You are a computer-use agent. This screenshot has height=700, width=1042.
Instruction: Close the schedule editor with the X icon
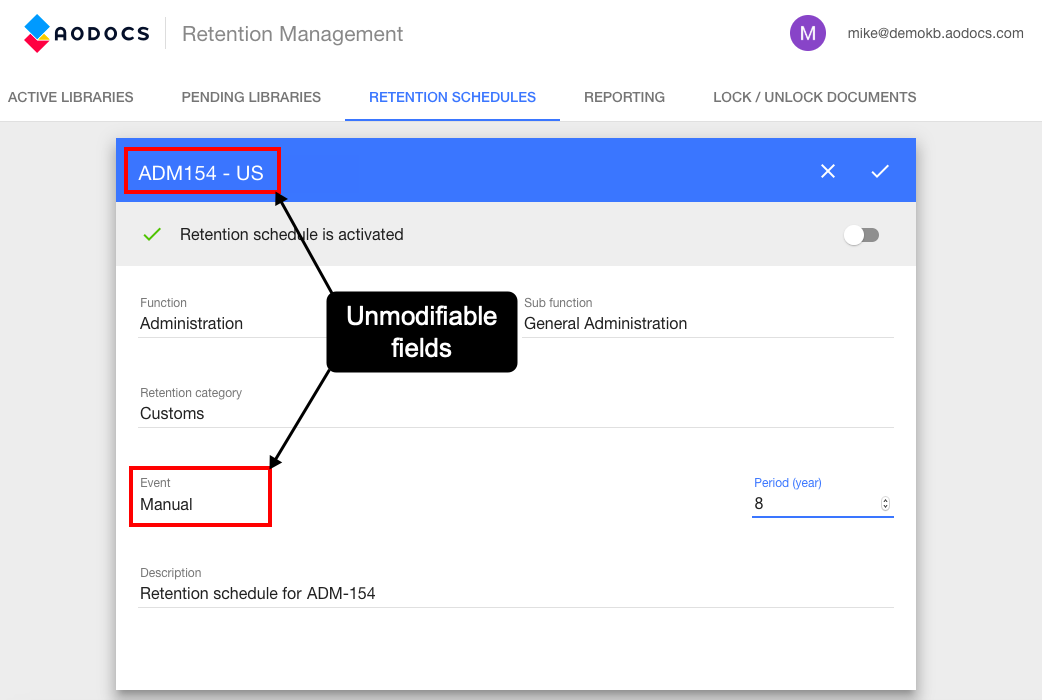click(x=828, y=171)
